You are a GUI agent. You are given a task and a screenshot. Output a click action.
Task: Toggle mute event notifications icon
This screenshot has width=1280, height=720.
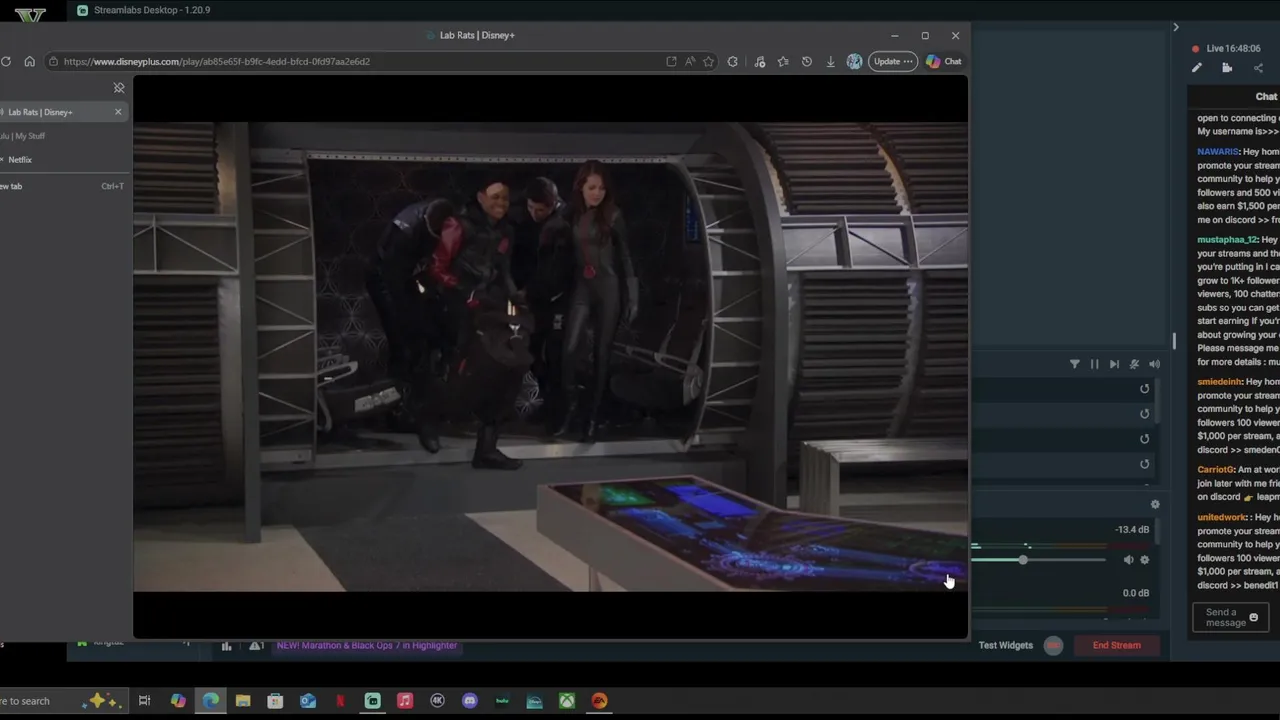(x=1134, y=364)
